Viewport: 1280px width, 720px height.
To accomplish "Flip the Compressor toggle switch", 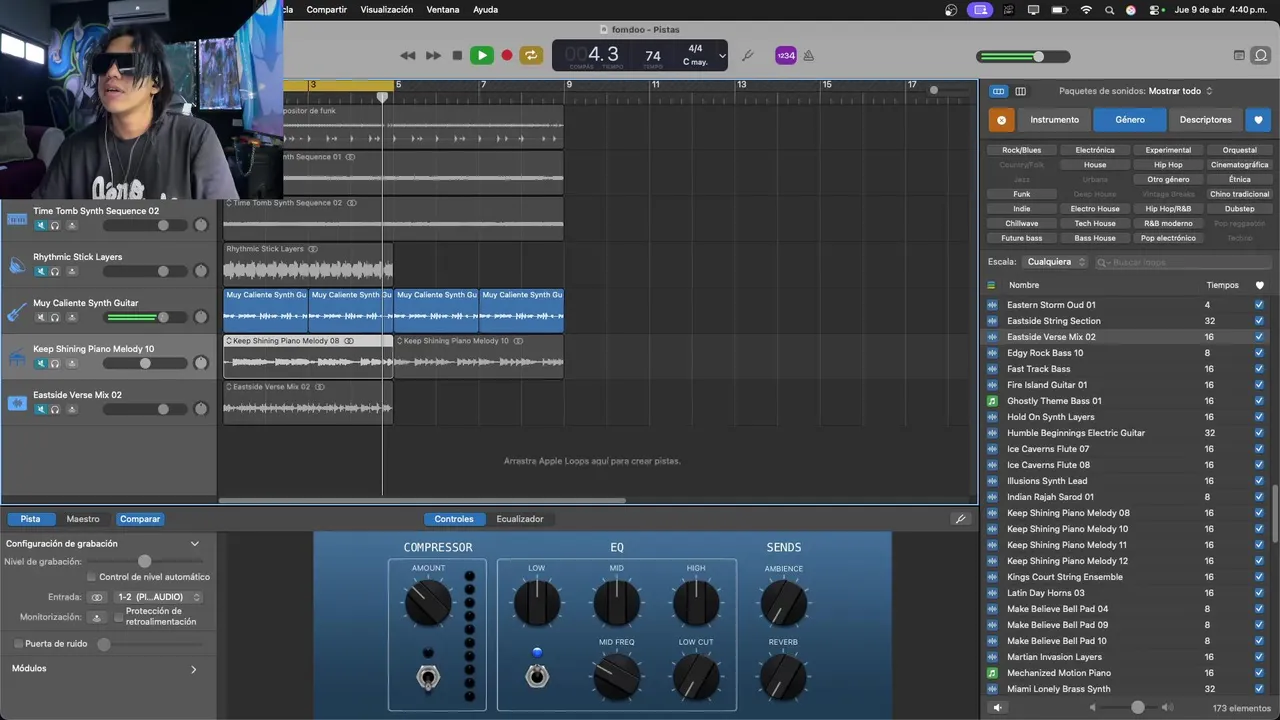I will tap(428, 677).
